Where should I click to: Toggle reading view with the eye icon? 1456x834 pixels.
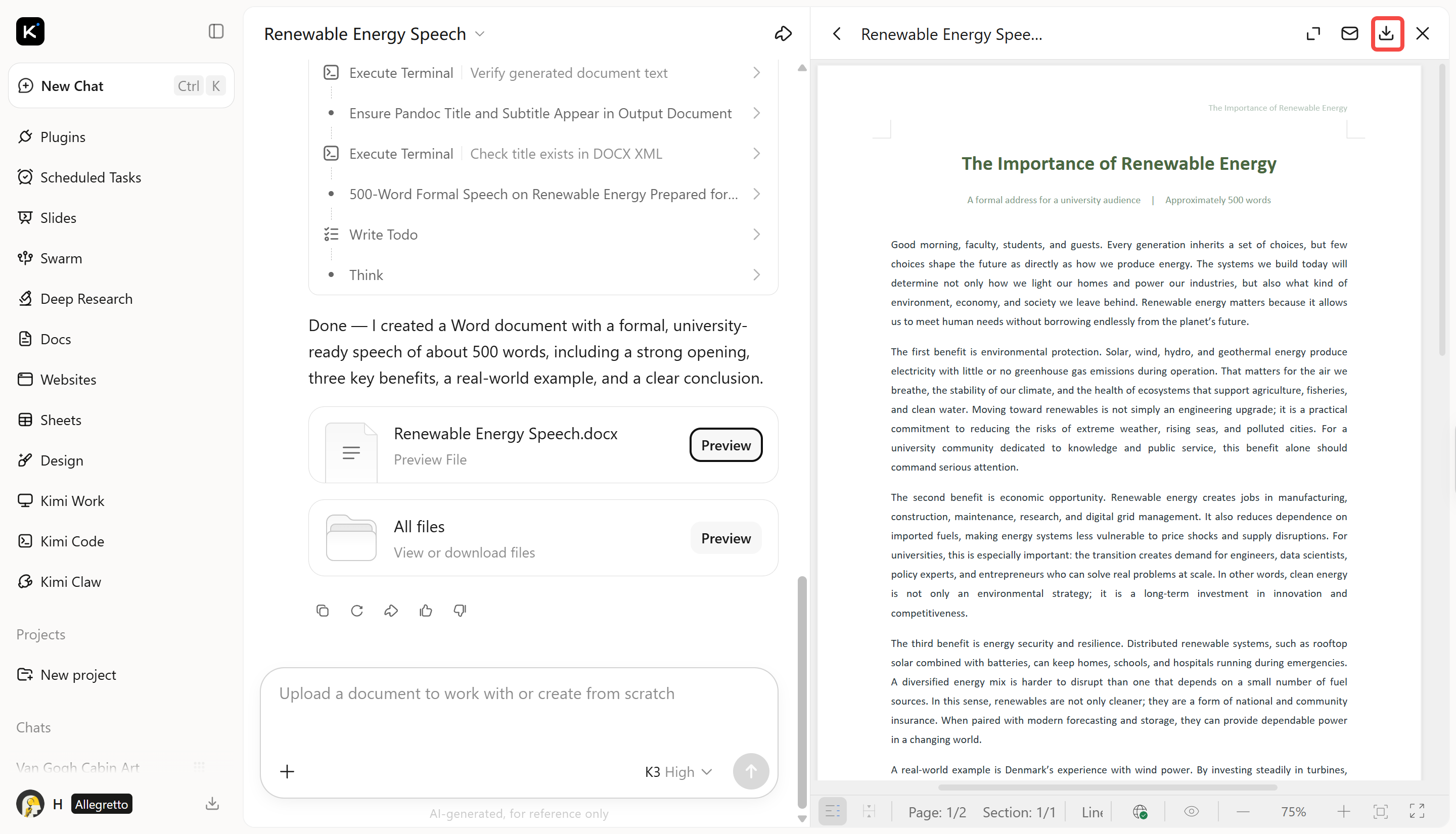click(x=1192, y=812)
